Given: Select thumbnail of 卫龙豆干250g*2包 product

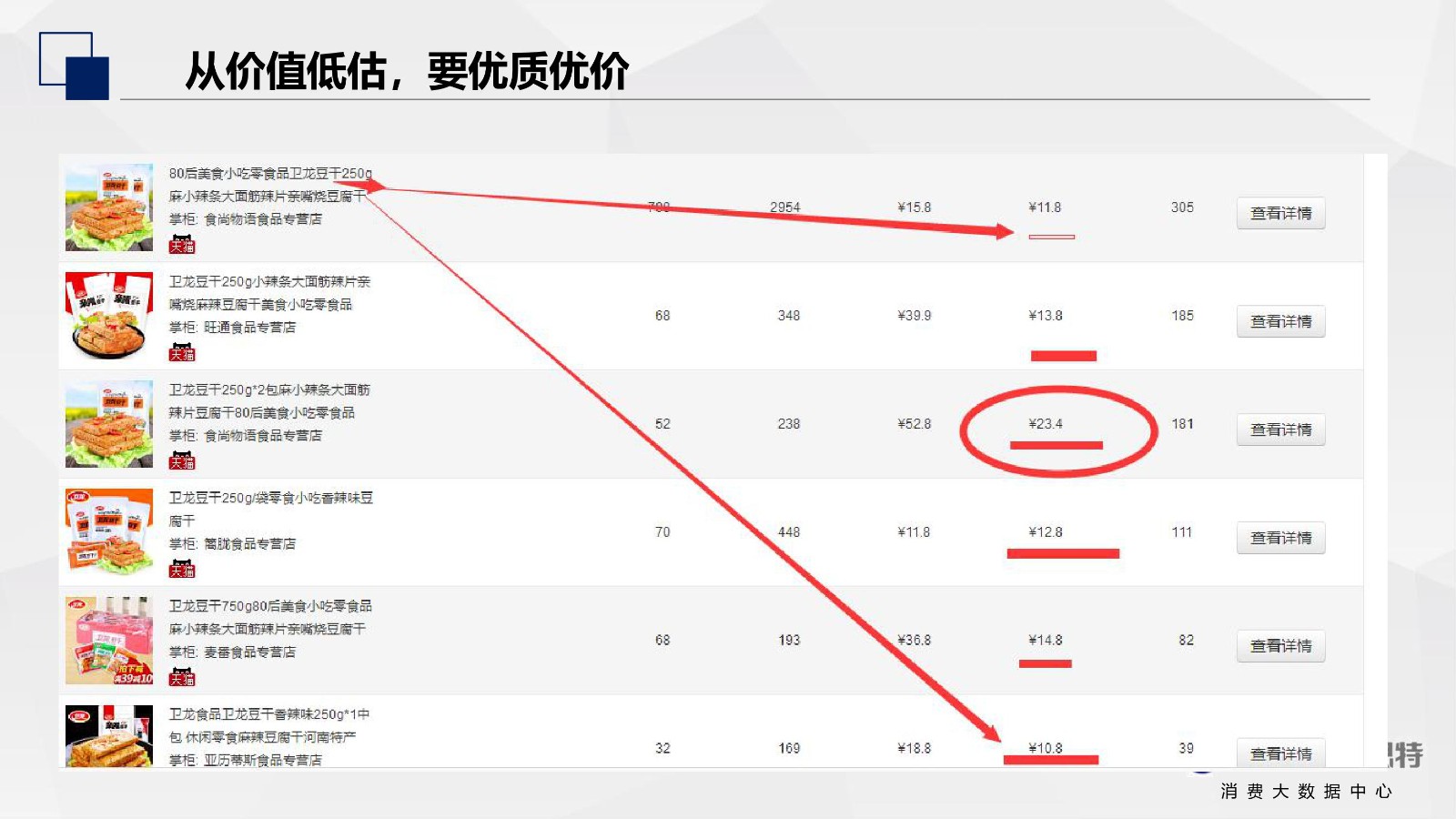Looking at the screenshot, I should tap(109, 424).
